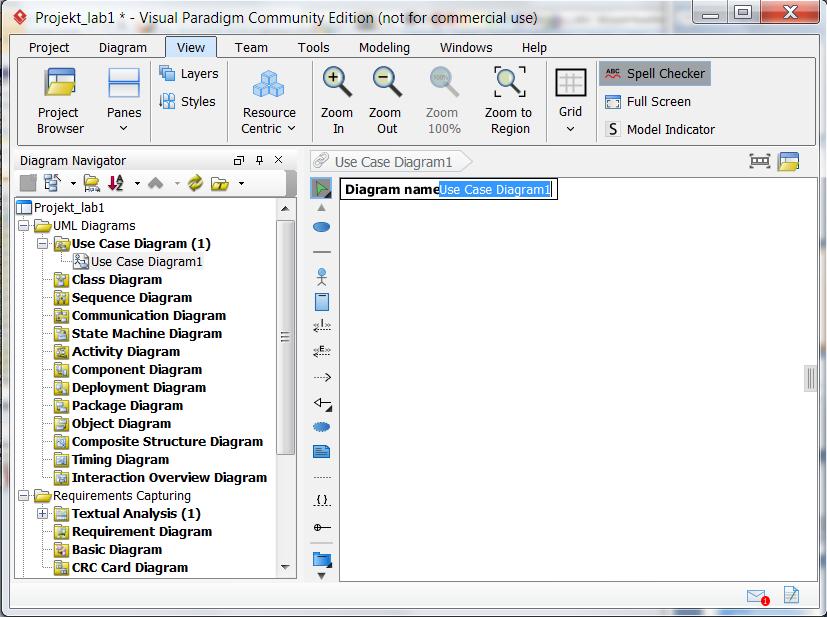Click the sort A-Z icon in navigator
Viewport: 827px width, 617px height.
click(116, 184)
